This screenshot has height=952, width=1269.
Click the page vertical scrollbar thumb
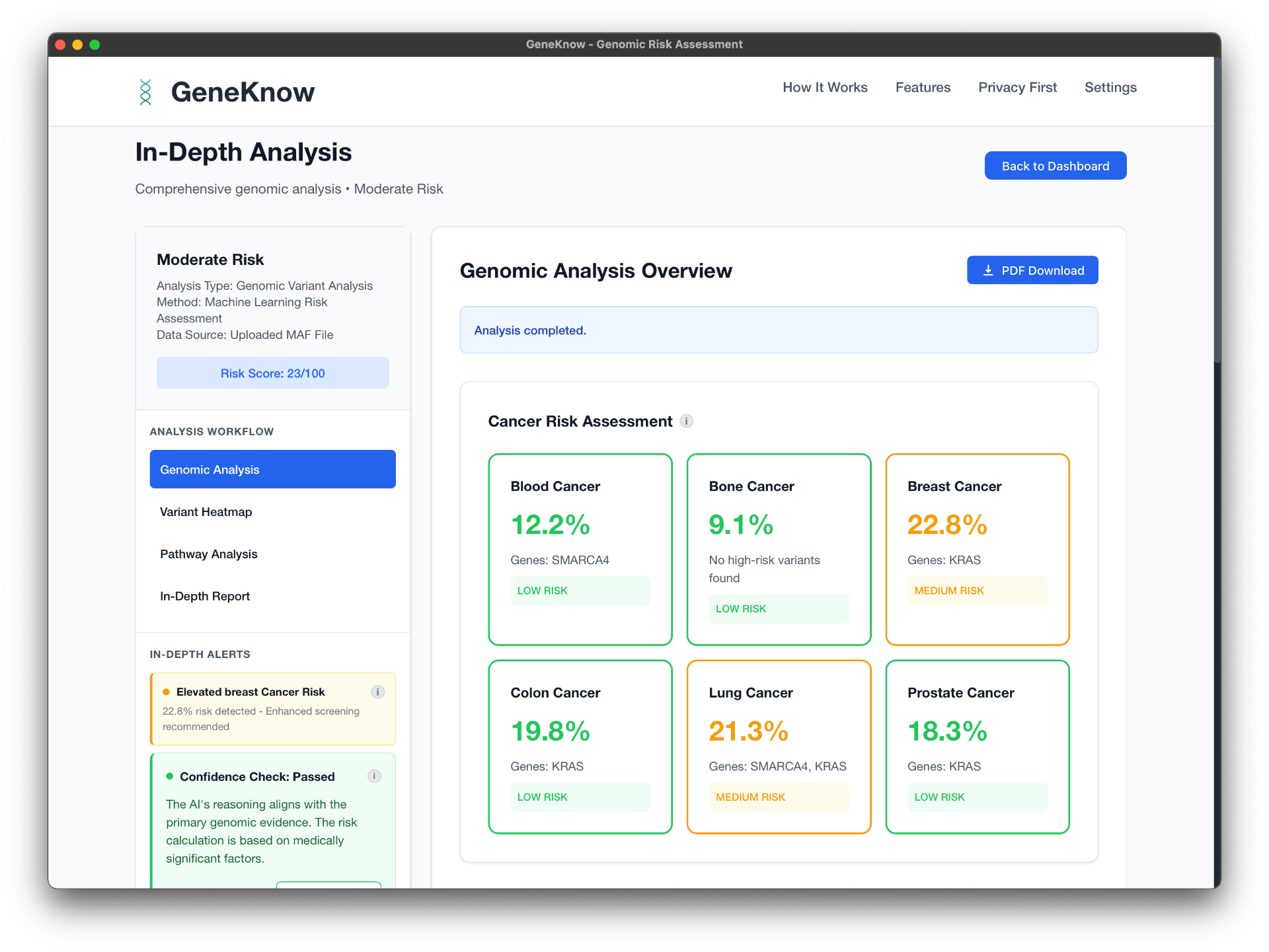[x=1217, y=209]
